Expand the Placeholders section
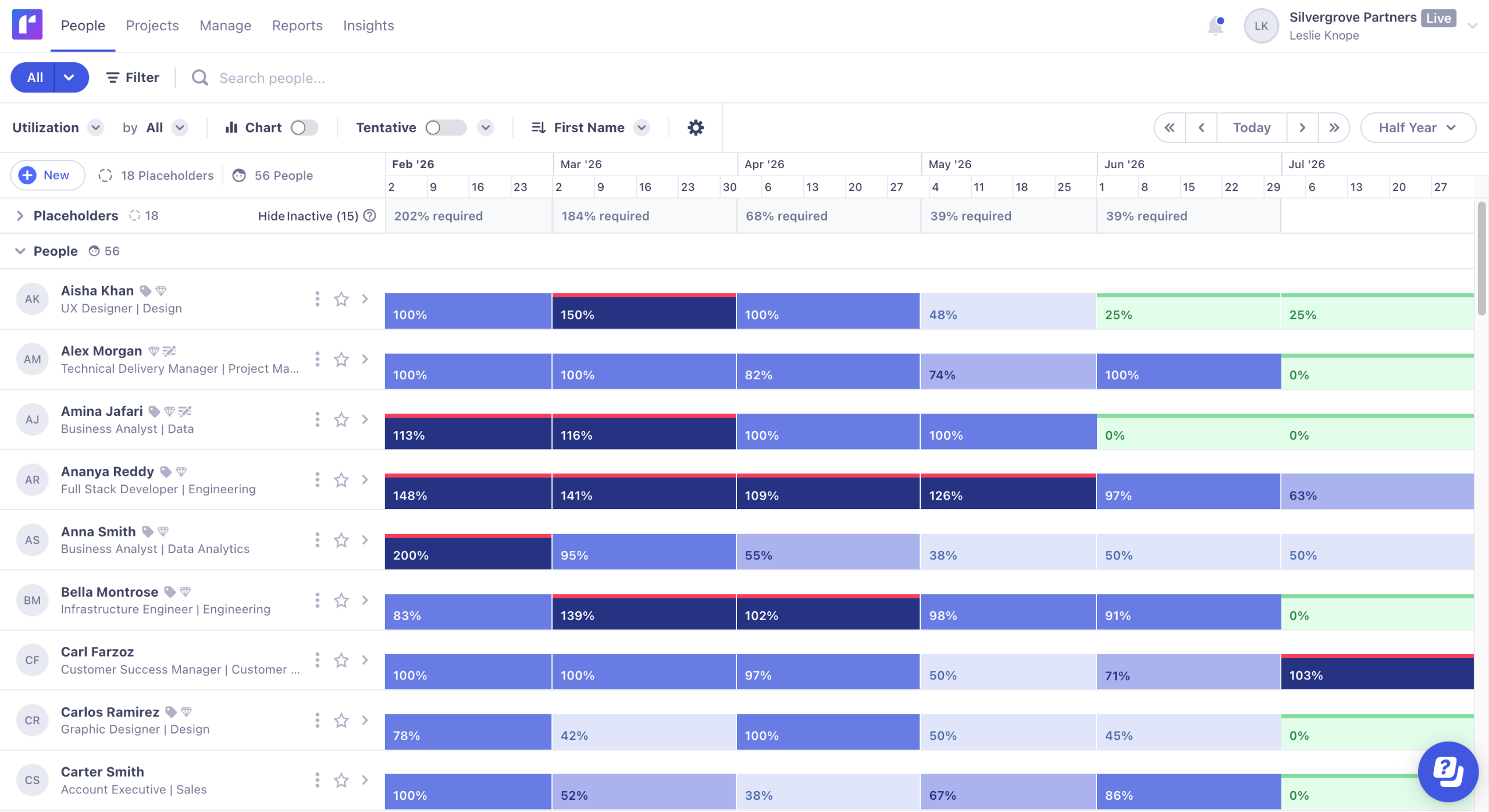 point(20,216)
